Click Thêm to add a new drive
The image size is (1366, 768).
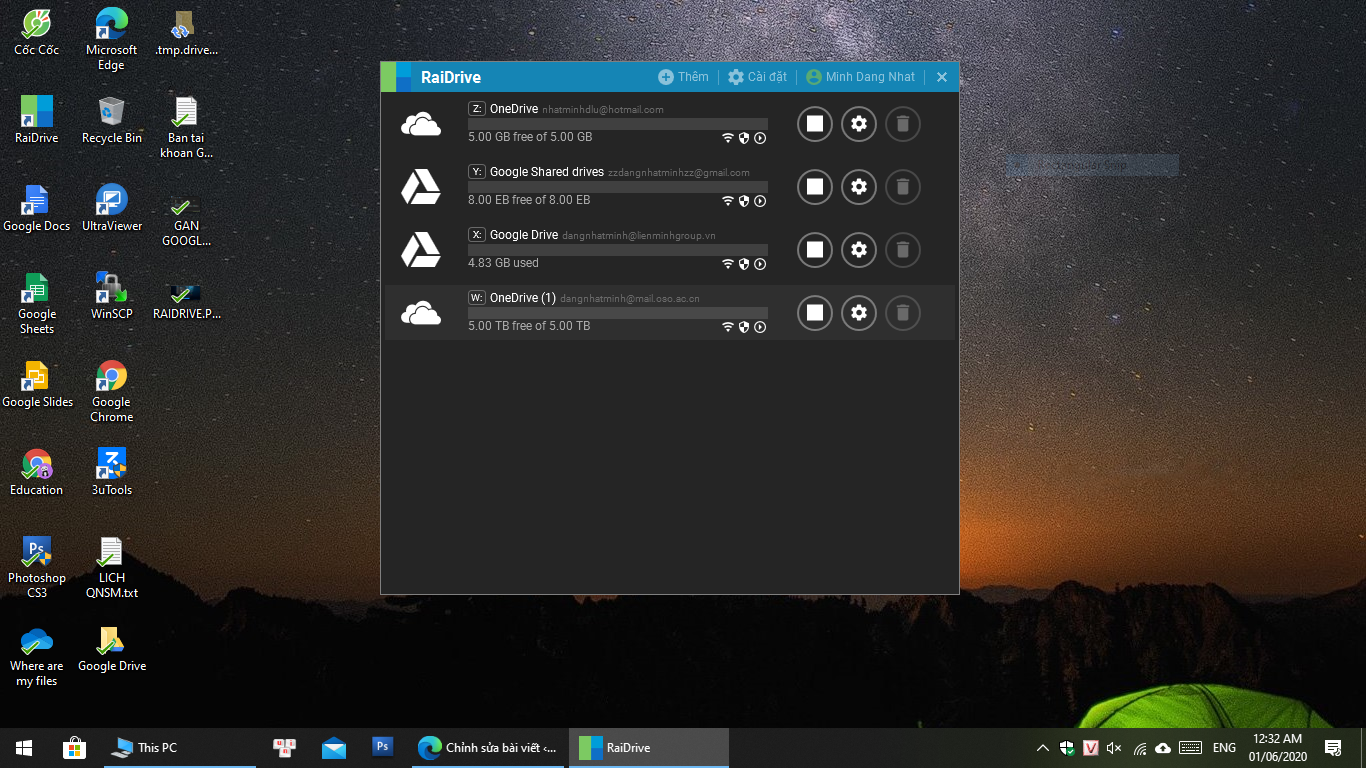pyautogui.click(x=683, y=77)
